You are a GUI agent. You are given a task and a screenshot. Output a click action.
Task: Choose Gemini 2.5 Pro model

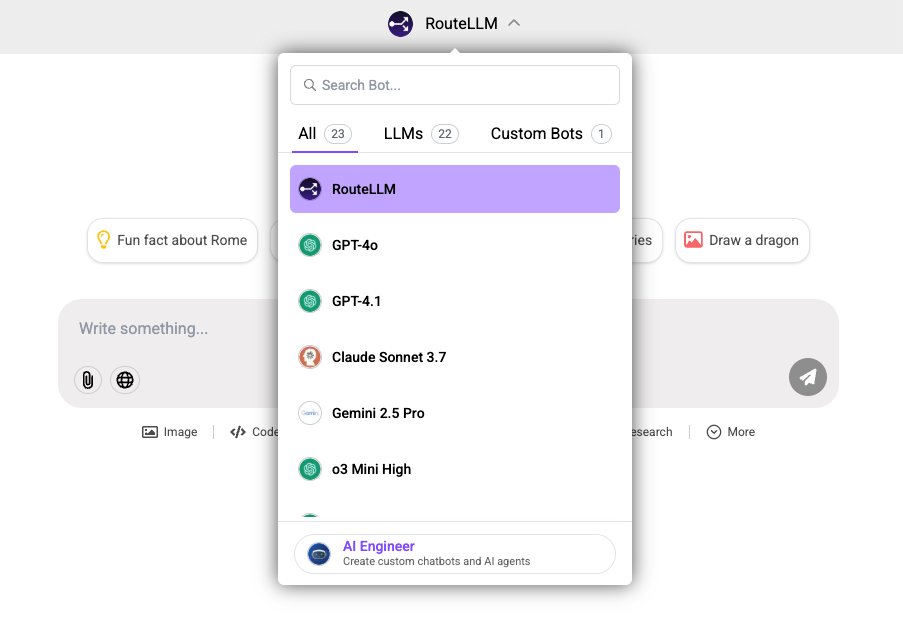pyautogui.click(x=455, y=413)
